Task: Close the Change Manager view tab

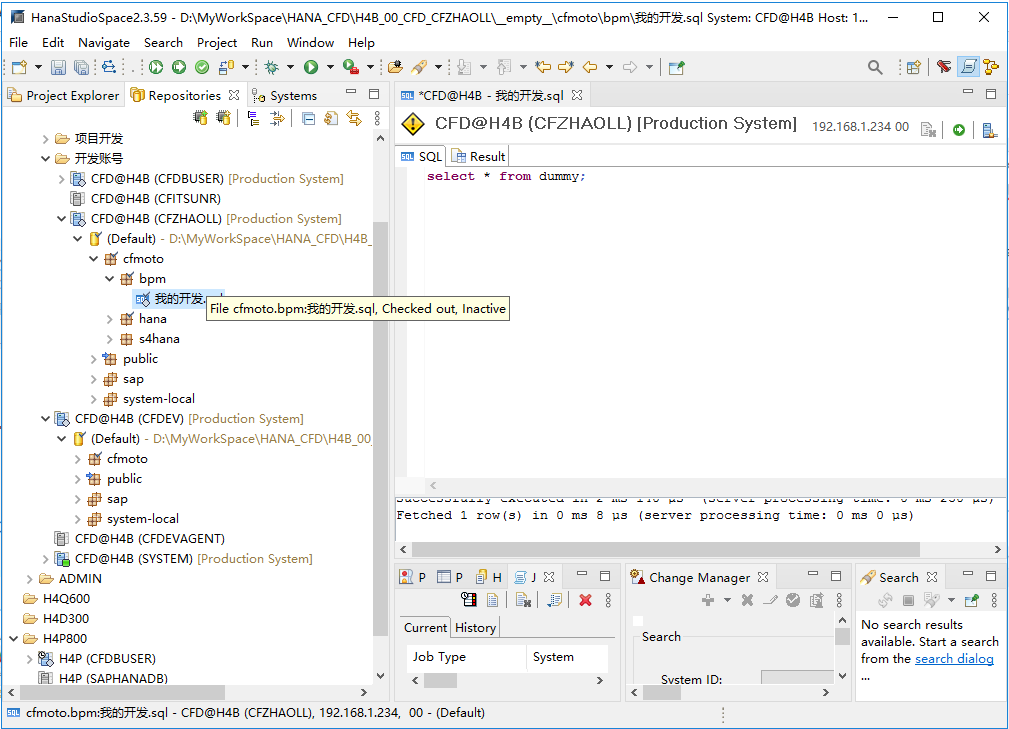Action: click(763, 577)
